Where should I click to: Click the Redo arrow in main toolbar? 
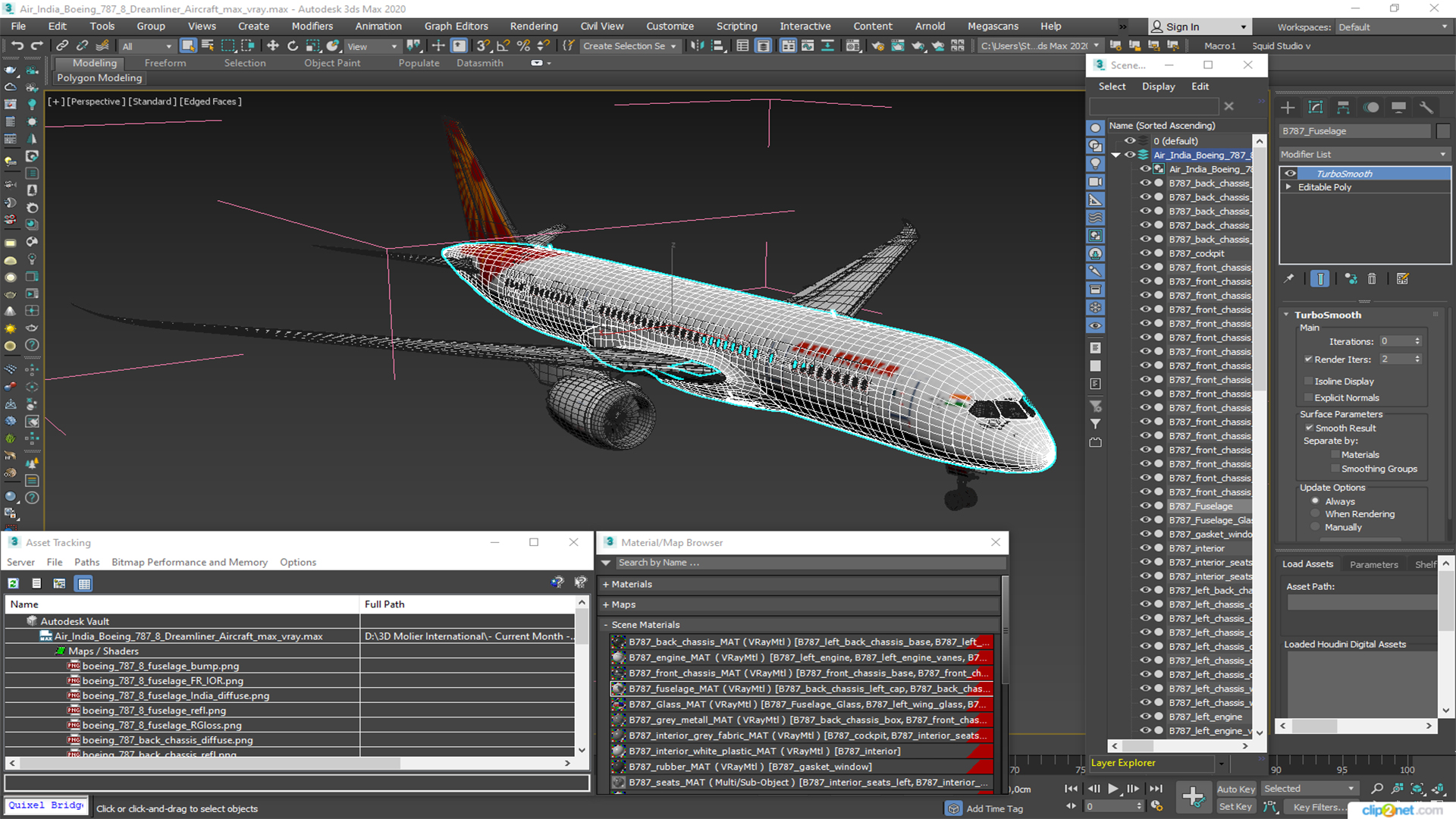point(36,46)
